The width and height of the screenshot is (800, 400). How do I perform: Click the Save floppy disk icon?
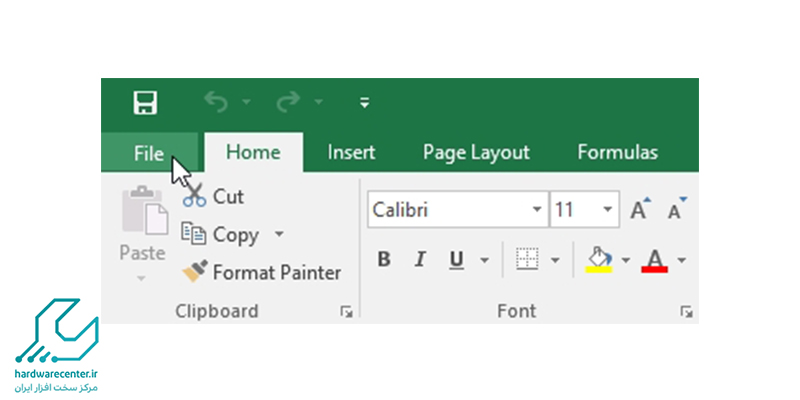[145, 103]
